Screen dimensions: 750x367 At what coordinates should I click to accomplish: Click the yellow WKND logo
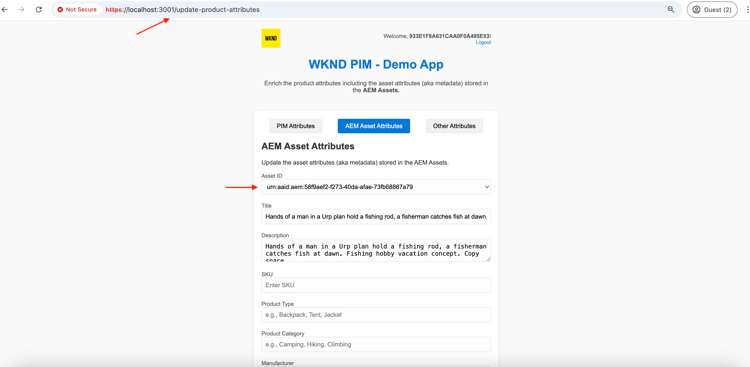pyautogui.click(x=271, y=38)
